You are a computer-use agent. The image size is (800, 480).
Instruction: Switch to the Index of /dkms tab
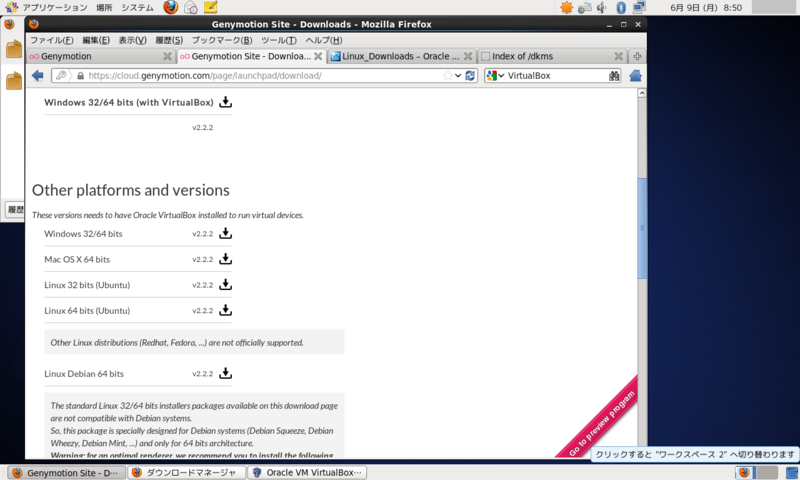551,56
